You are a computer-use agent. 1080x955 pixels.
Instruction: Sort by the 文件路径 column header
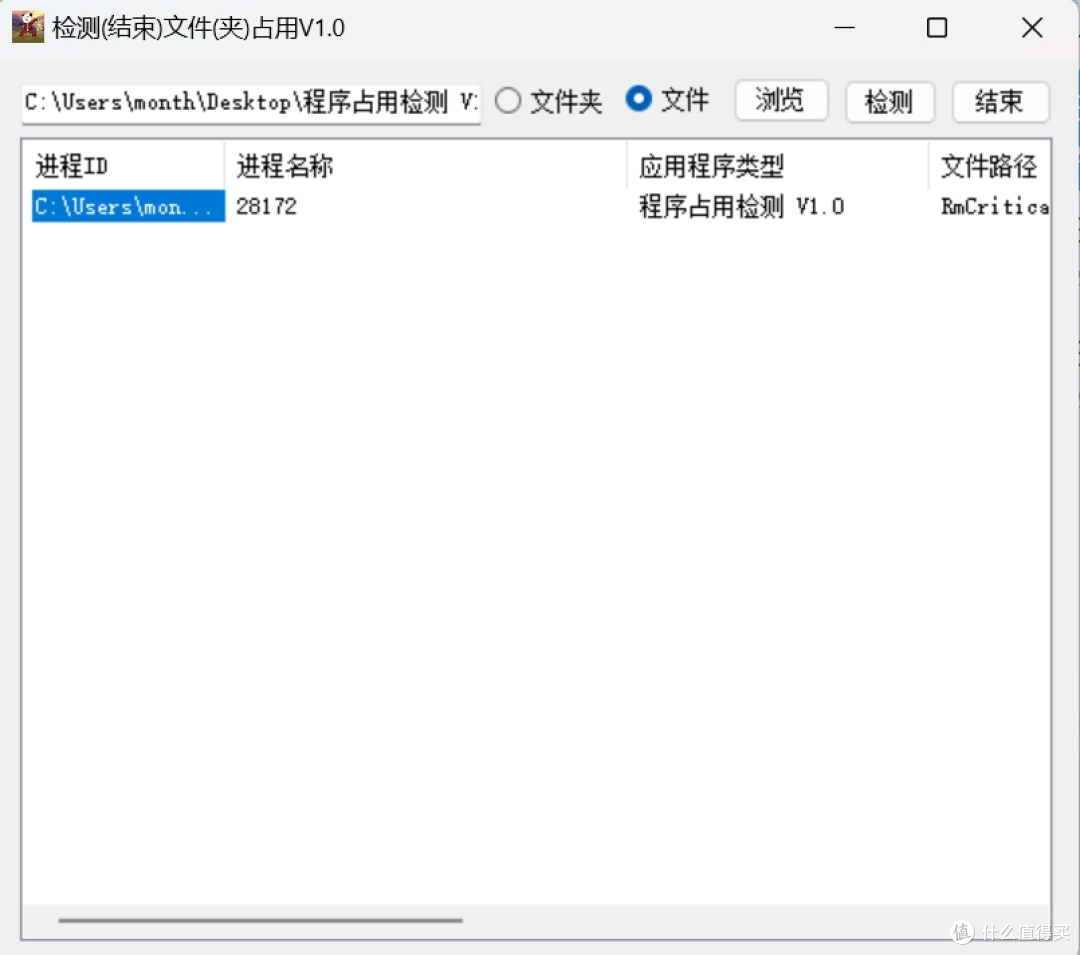click(x=989, y=166)
